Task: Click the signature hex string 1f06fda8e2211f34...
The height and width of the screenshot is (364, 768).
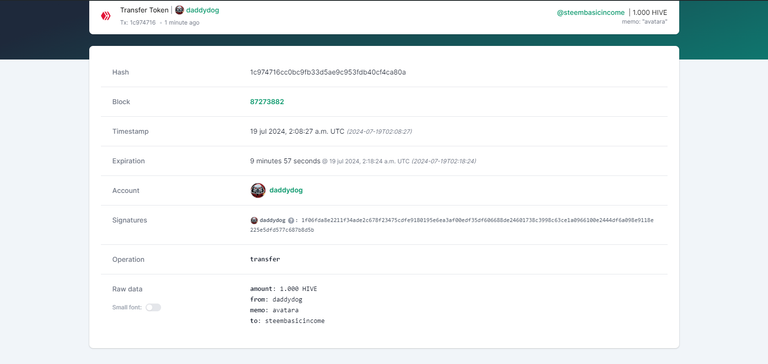Action: click(x=452, y=225)
